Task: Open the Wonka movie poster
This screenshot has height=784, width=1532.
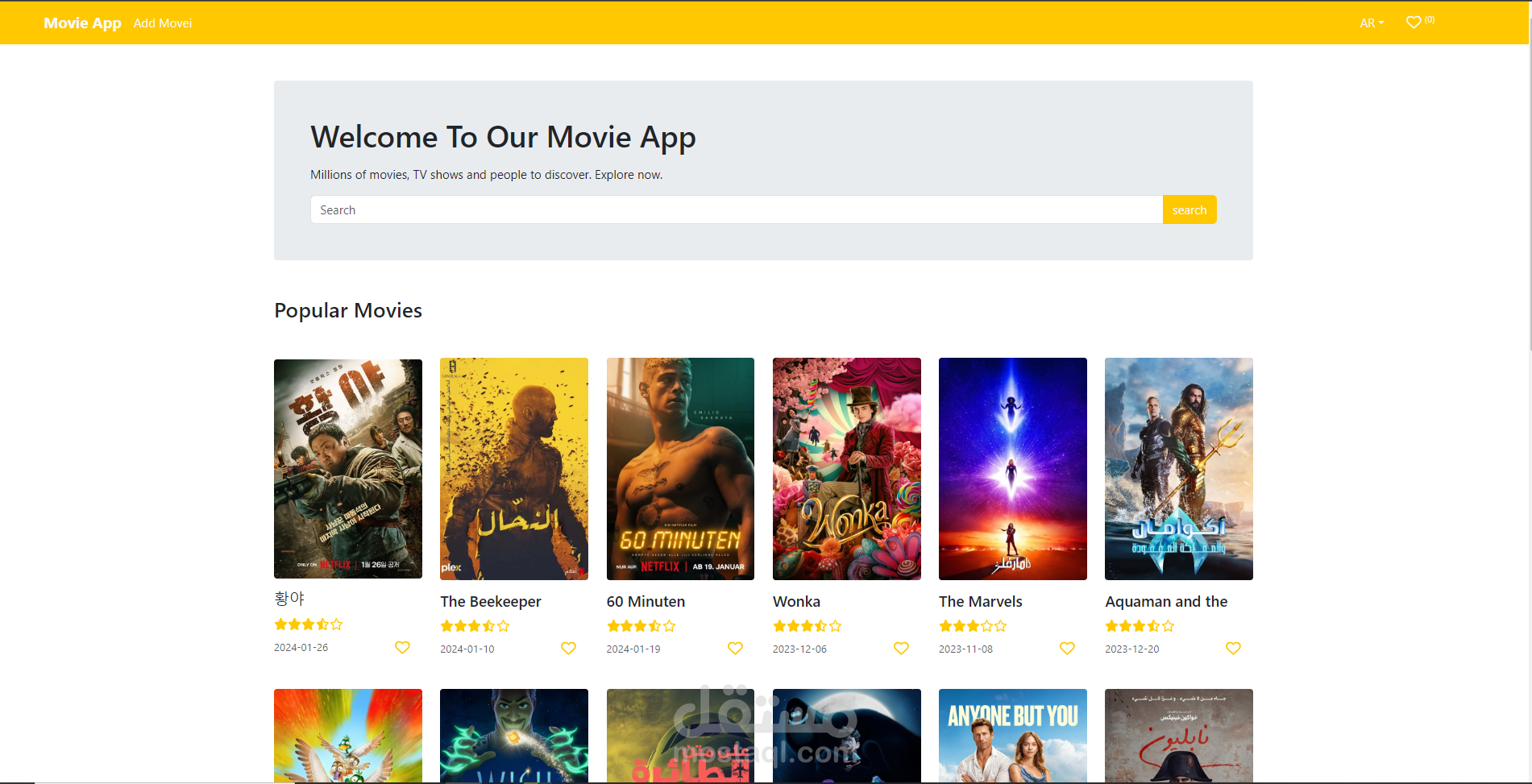Action: pyautogui.click(x=847, y=469)
